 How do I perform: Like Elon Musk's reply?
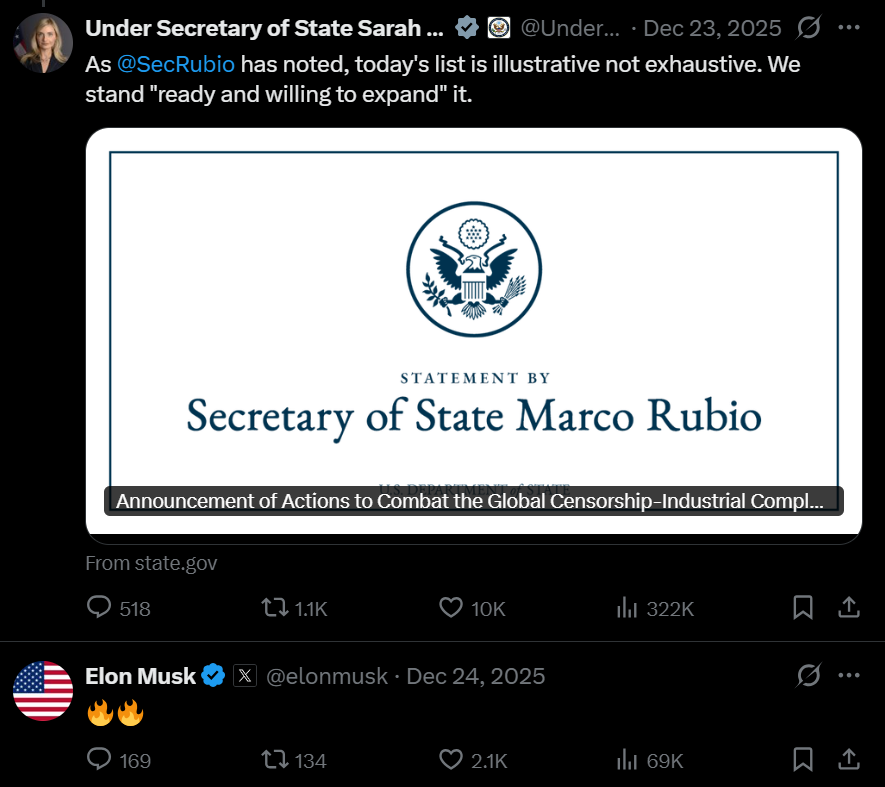coord(452,760)
